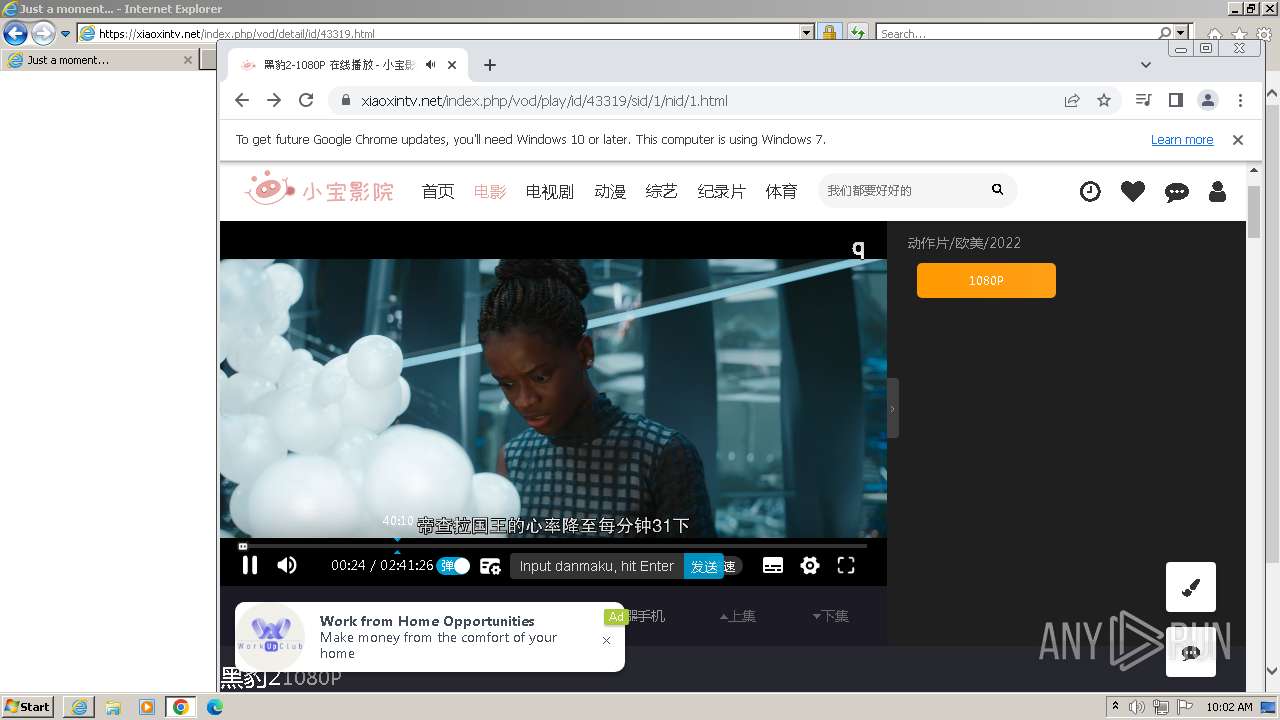This screenshot has height=720, width=1280.
Task: Open Windows Start menu
Action: (27, 707)
